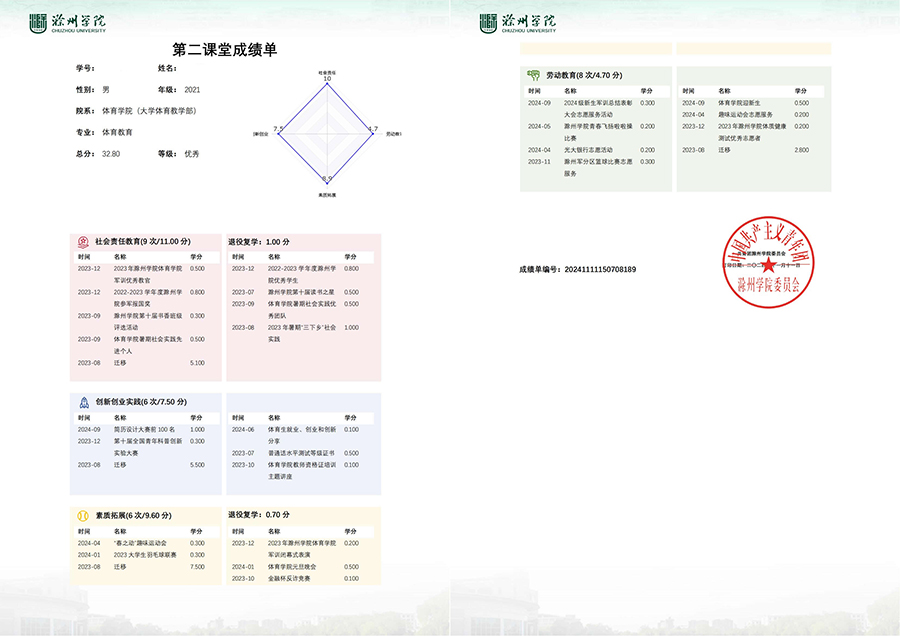This screenshot has width=900, height=636.
Task: Click the 2.800 credit for 迁移
Action: [x=802, y=150]
